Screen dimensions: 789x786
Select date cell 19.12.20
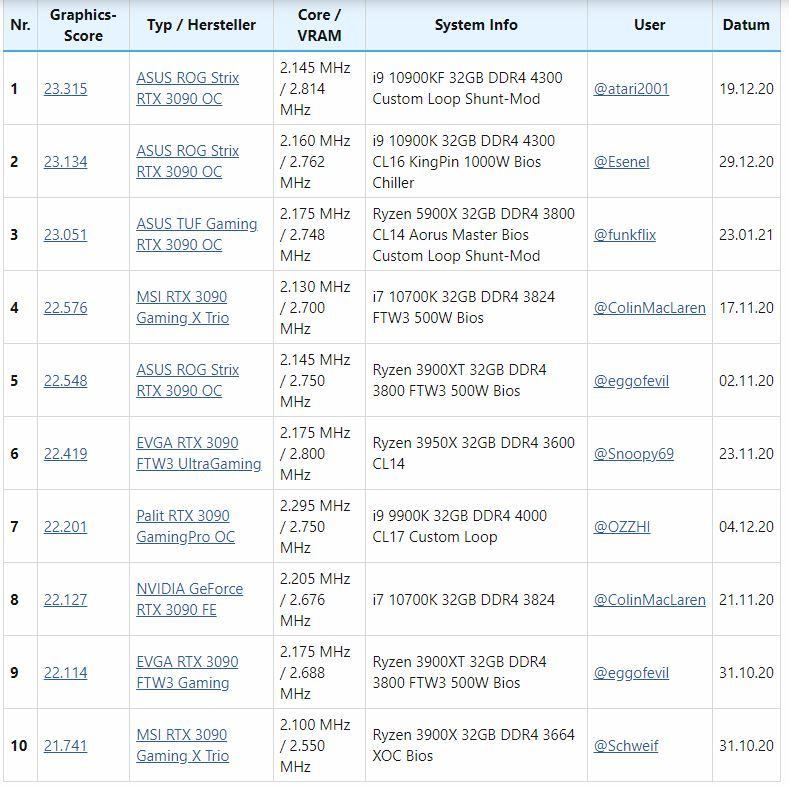[x=746, y=89]
